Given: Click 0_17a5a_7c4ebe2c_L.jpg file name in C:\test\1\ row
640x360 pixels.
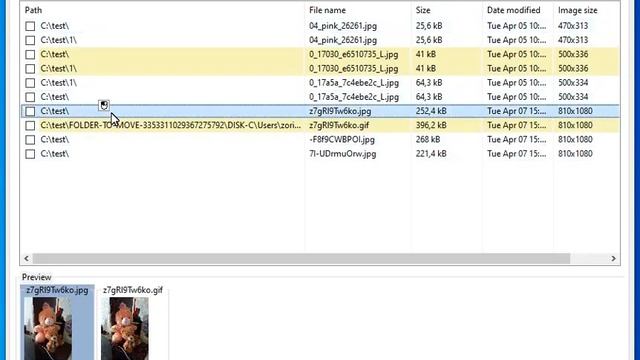Looking at the screenshot, I should pos(354,83).
